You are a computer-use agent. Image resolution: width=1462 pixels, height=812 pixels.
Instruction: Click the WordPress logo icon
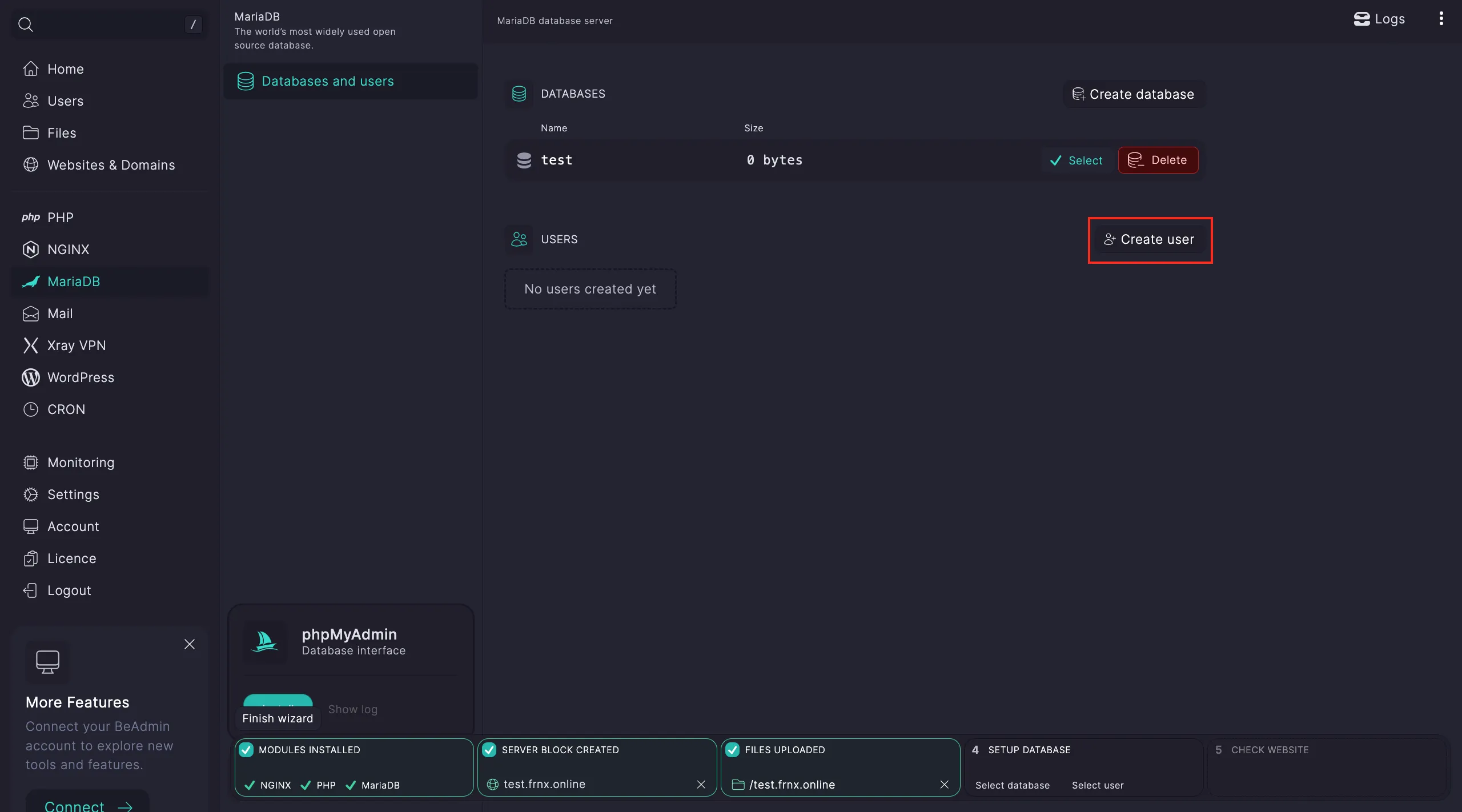[x=31, y=377]
